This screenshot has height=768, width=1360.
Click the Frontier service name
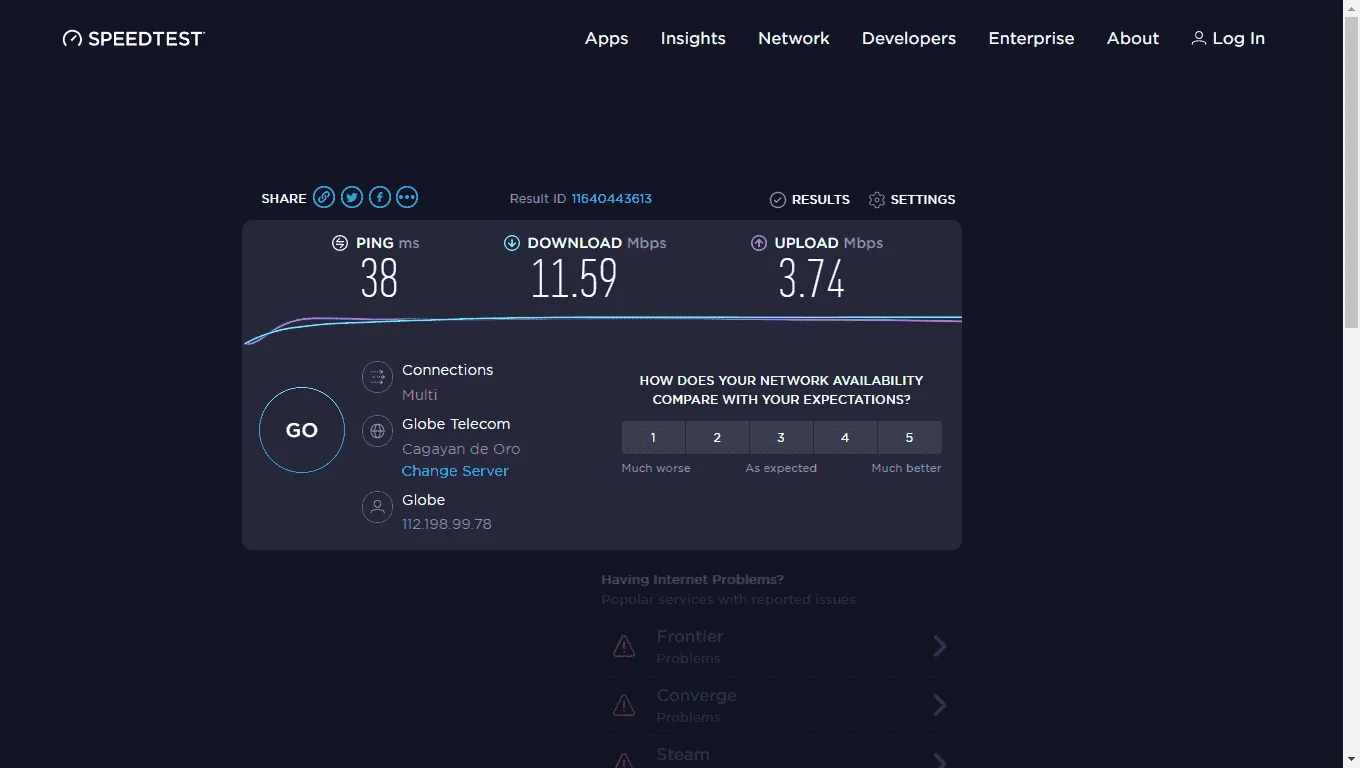689,636
